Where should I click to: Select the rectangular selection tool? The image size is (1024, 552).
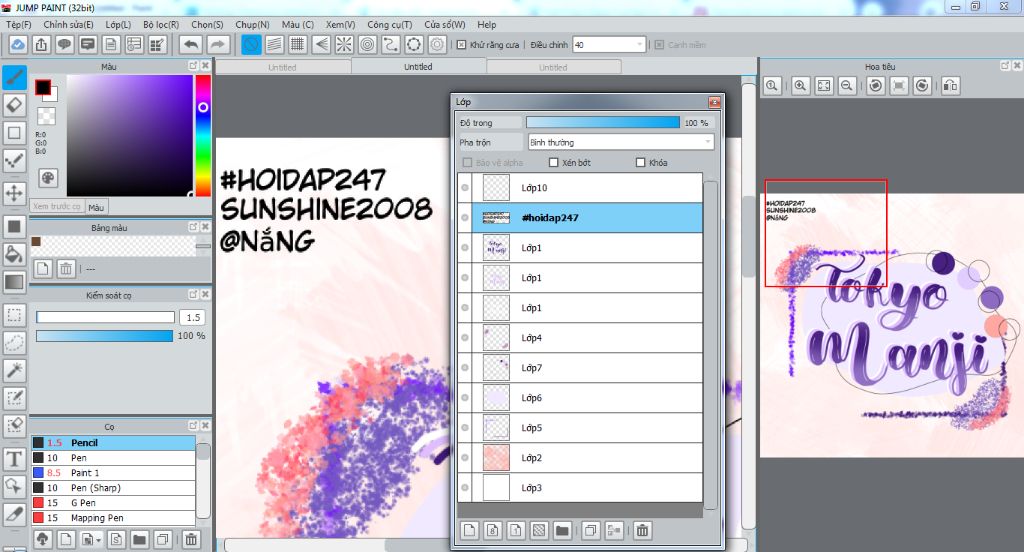pyautogui.click(x=14, y=315)
